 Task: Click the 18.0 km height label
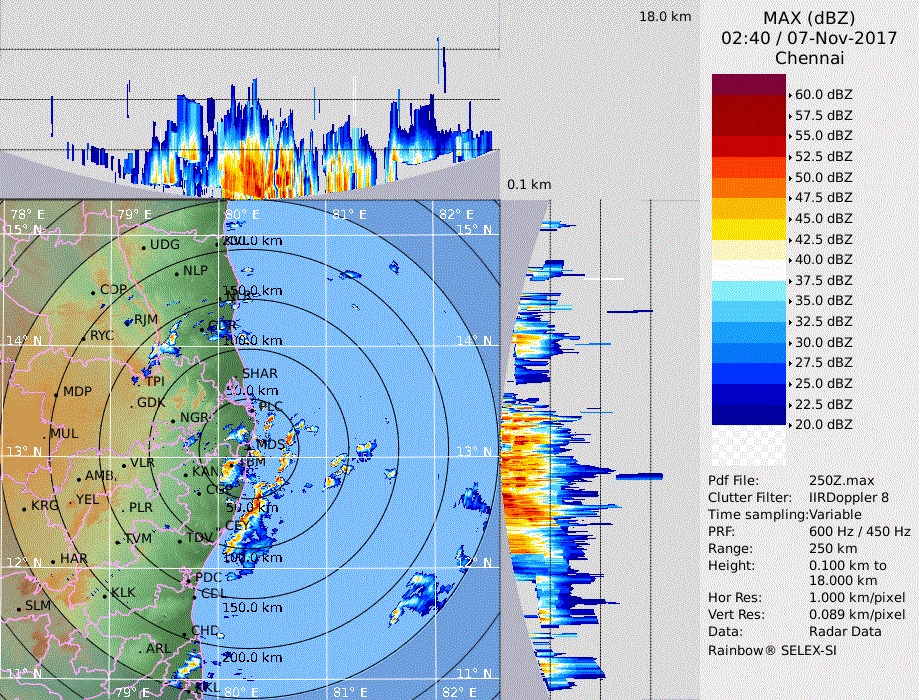(x=665, y=16)
